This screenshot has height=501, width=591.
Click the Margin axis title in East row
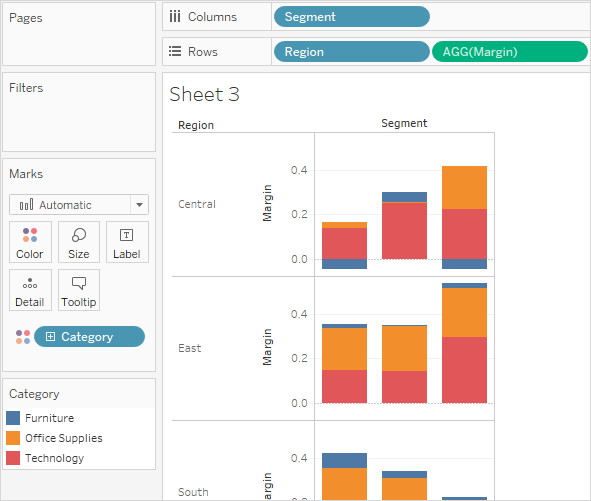[x=267, y=347]
